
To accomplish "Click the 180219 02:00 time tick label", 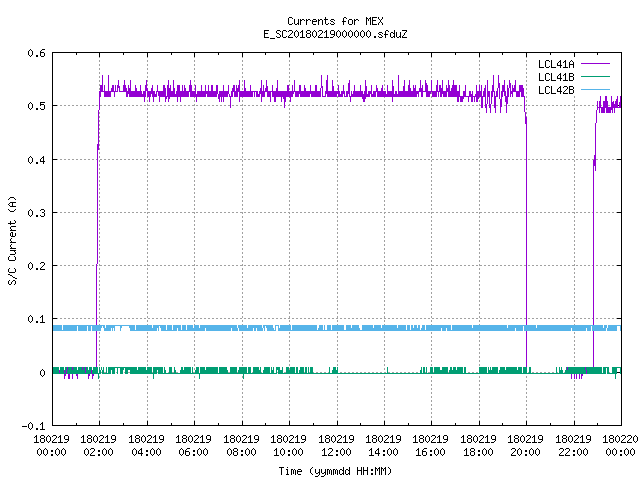I will click(98, 446).
